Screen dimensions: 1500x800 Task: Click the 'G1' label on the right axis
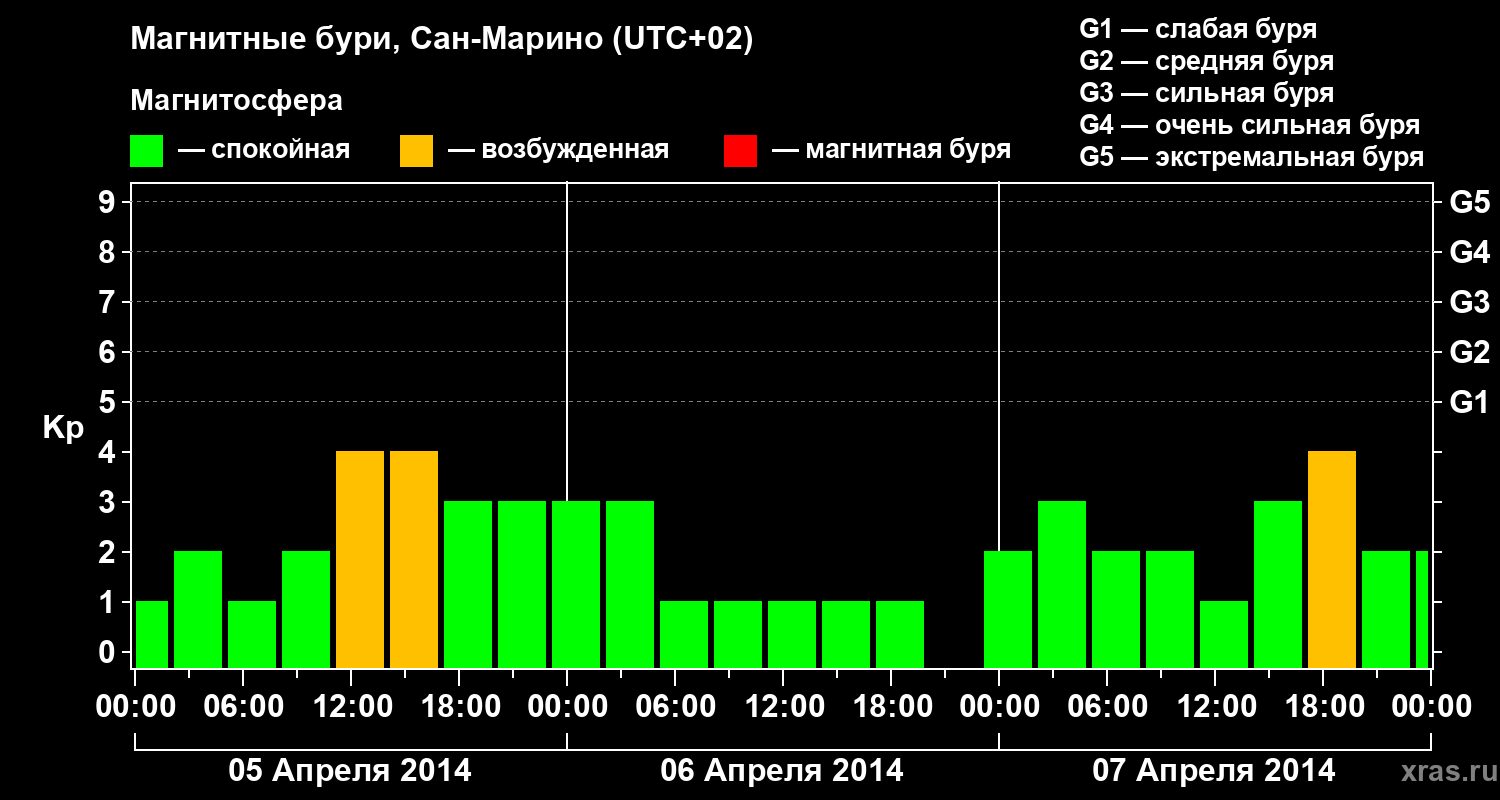pos(1470,403)
